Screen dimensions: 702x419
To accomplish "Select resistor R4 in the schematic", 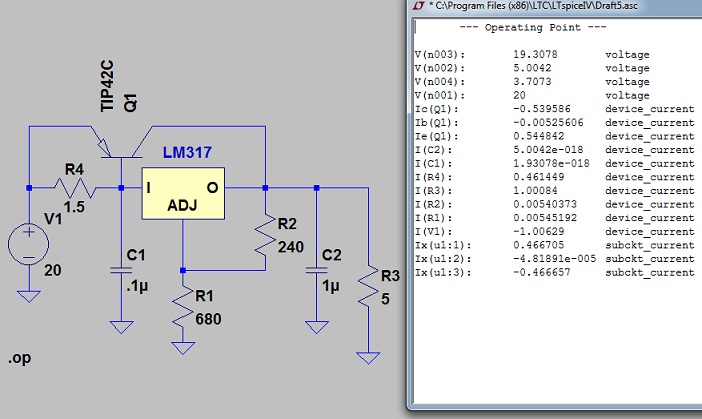I will pyautogui.click(x=73, y=187).
